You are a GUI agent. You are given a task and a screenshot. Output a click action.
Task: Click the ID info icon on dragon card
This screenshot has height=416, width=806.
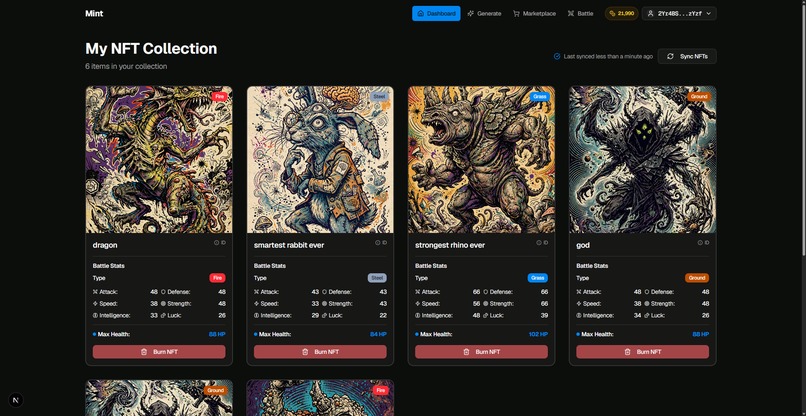tap(216, 242)
